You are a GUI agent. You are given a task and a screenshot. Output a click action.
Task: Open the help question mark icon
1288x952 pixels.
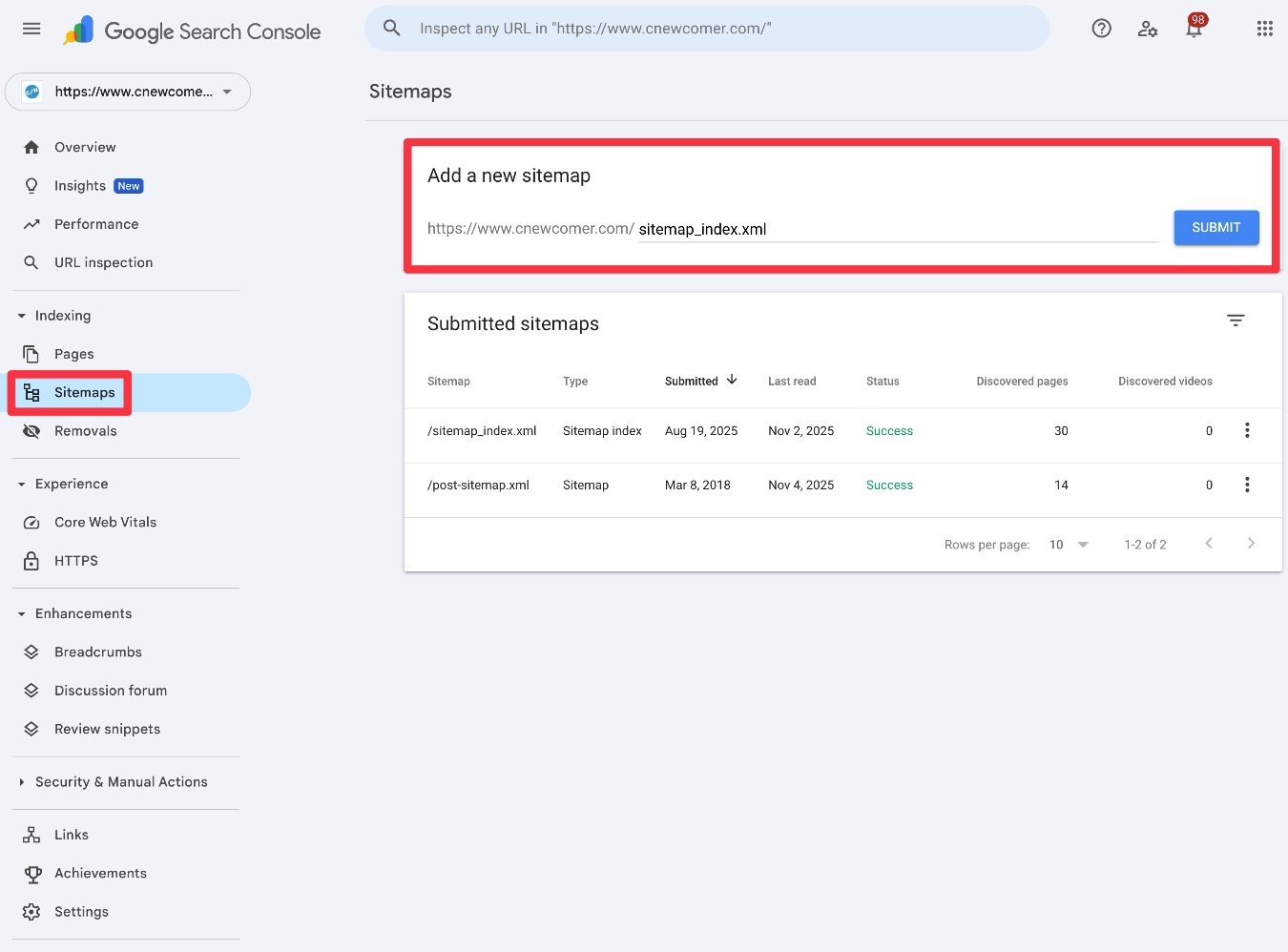point(1101,29)
